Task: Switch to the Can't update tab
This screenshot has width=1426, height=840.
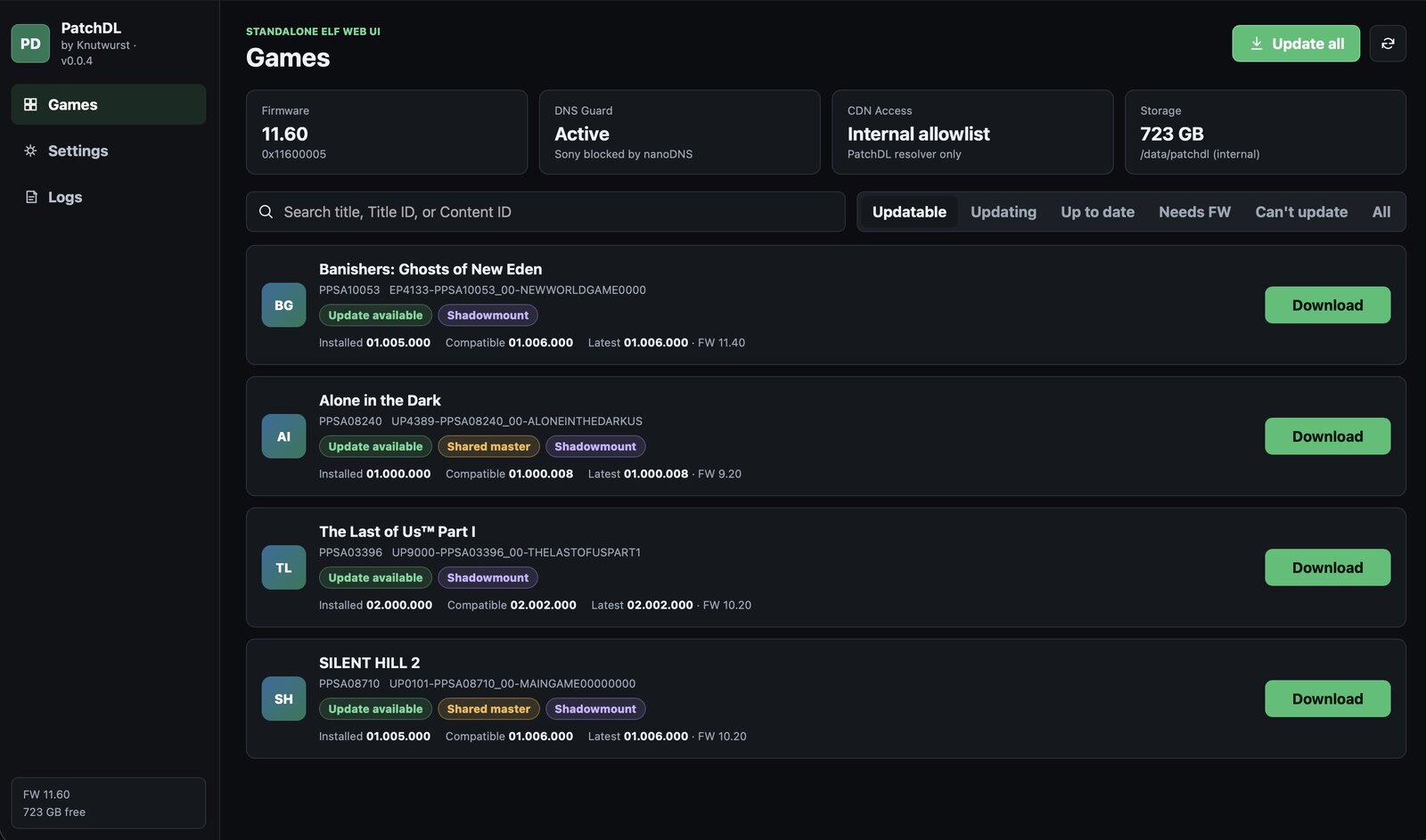Action: pyautogui.click(x=1301, y=212)
